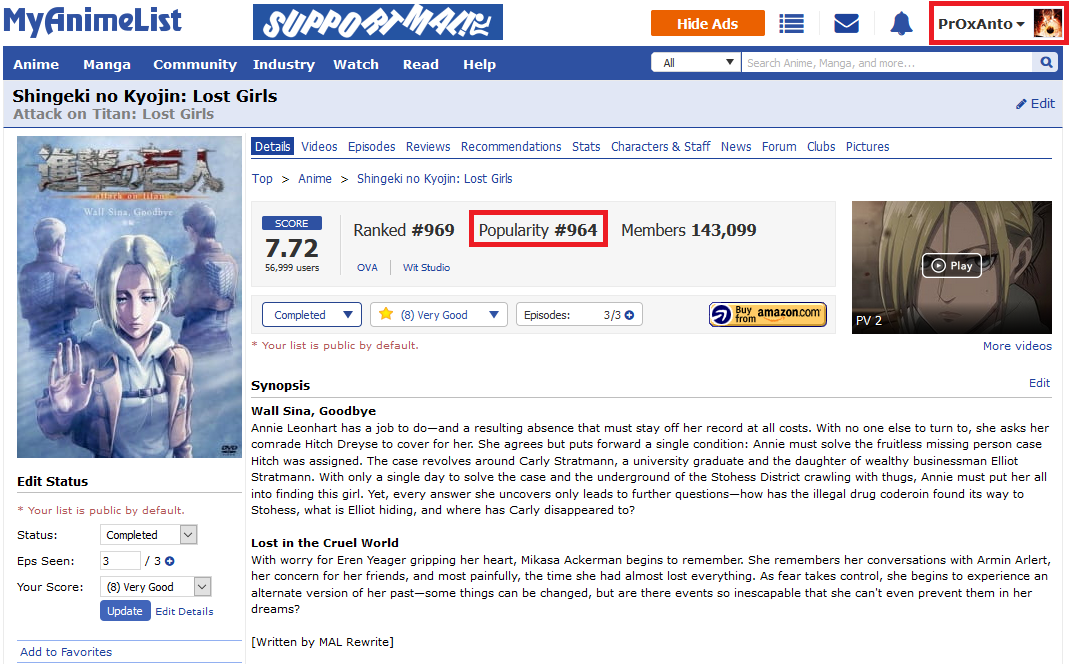The height and width of the screenshot is (664, 1070).
Task: Expand the Completed status dropdown
Action: 312,315
